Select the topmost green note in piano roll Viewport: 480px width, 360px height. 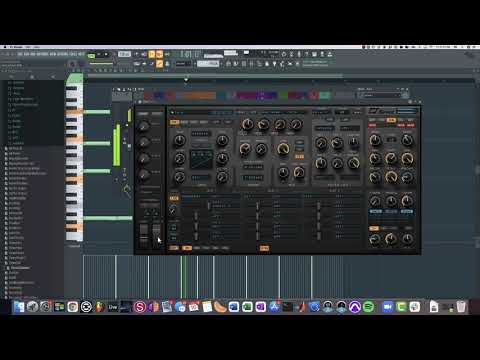coord(97,112)
